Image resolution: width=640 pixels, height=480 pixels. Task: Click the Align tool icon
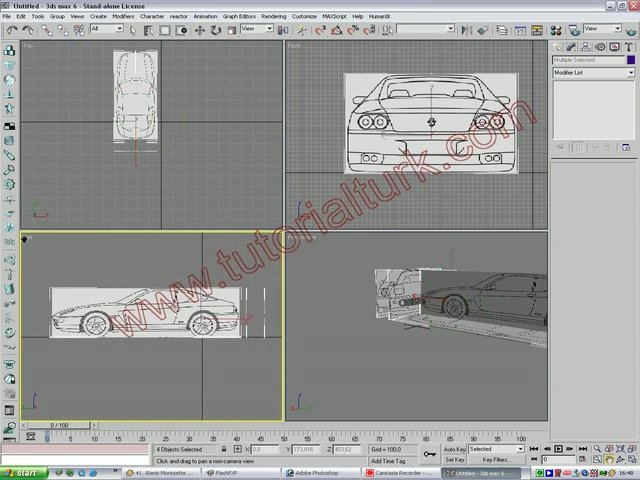pyautogui.click(x=483, y=30)
